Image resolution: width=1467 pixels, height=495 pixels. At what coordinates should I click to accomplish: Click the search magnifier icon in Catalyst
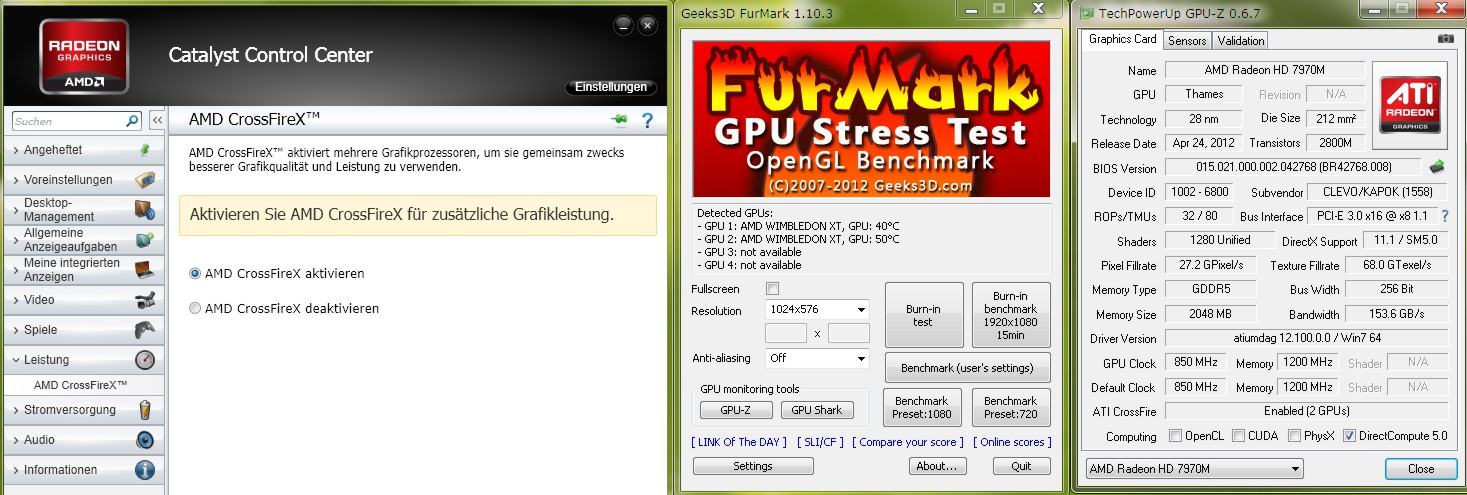point(132,121)
